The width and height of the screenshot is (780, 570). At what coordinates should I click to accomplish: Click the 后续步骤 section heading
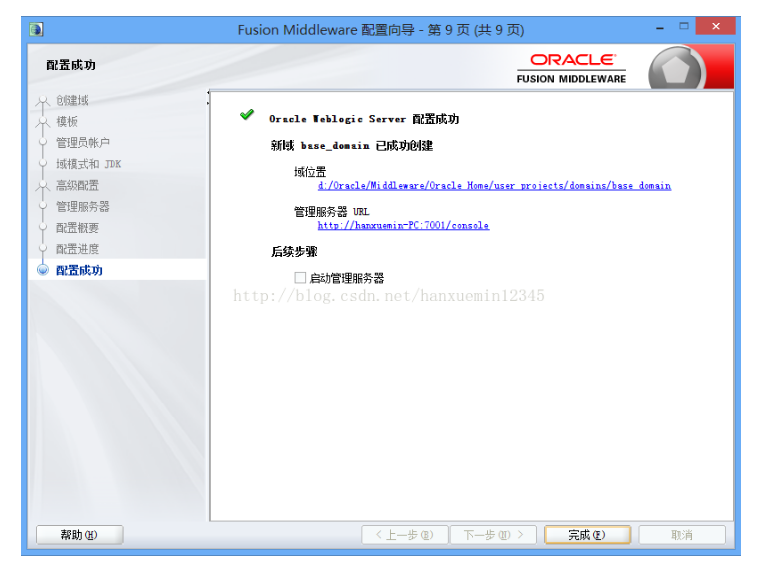point(294,252)
